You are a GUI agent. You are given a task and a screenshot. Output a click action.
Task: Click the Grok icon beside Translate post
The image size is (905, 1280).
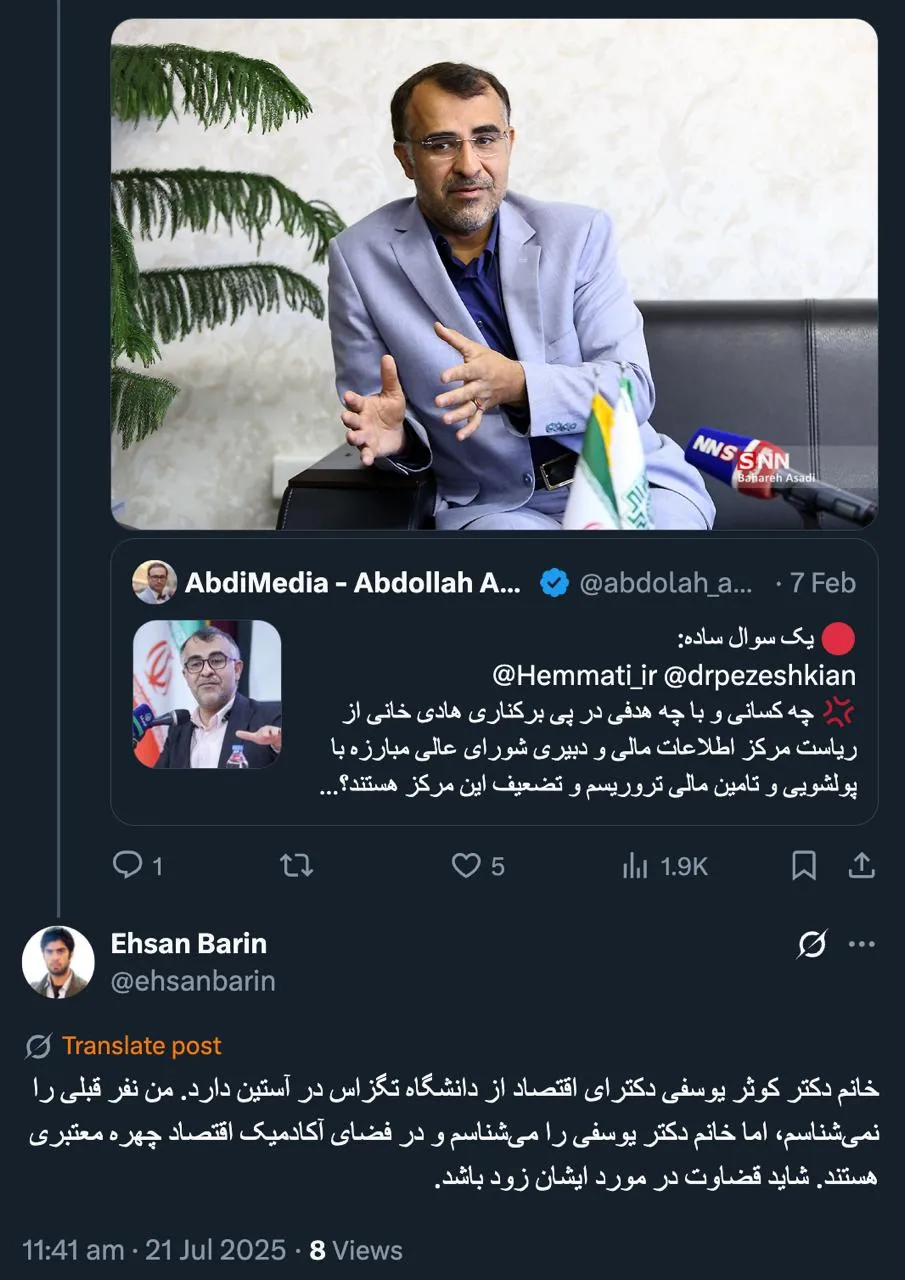pos(39,1046)
